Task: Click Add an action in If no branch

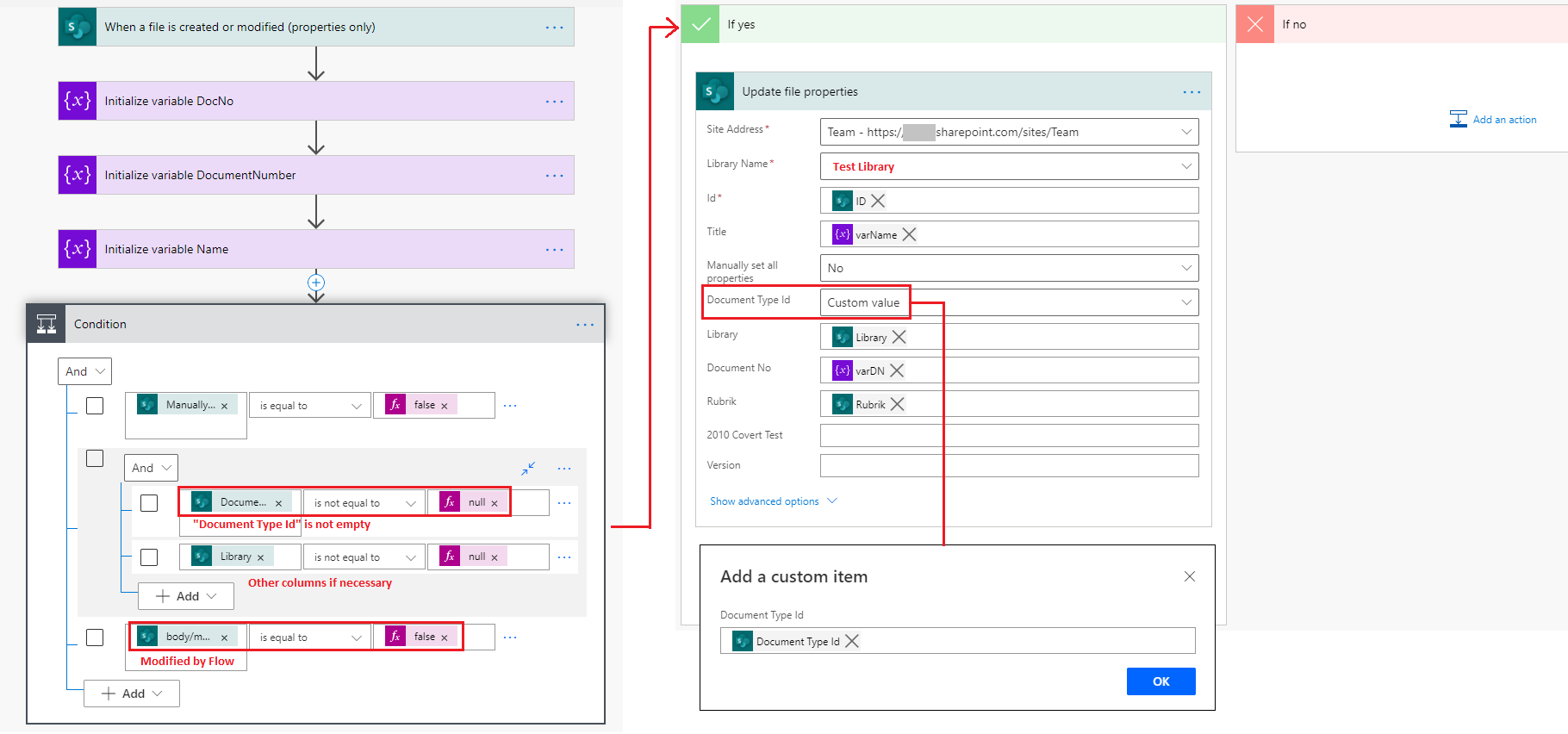Action: tap(1493, 120)
